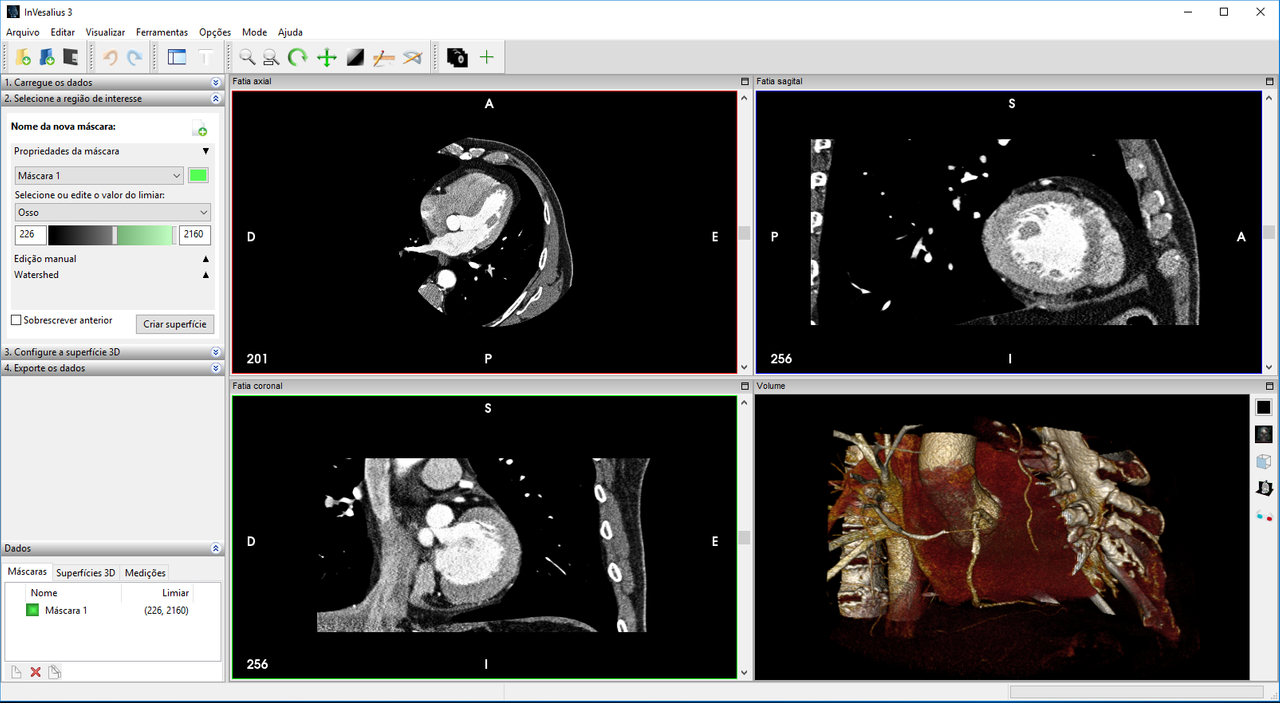Viewport: 1280px width, 703px height.
Task: Switch to the Superfícies 3D tab
Action: tap(86, 573)
